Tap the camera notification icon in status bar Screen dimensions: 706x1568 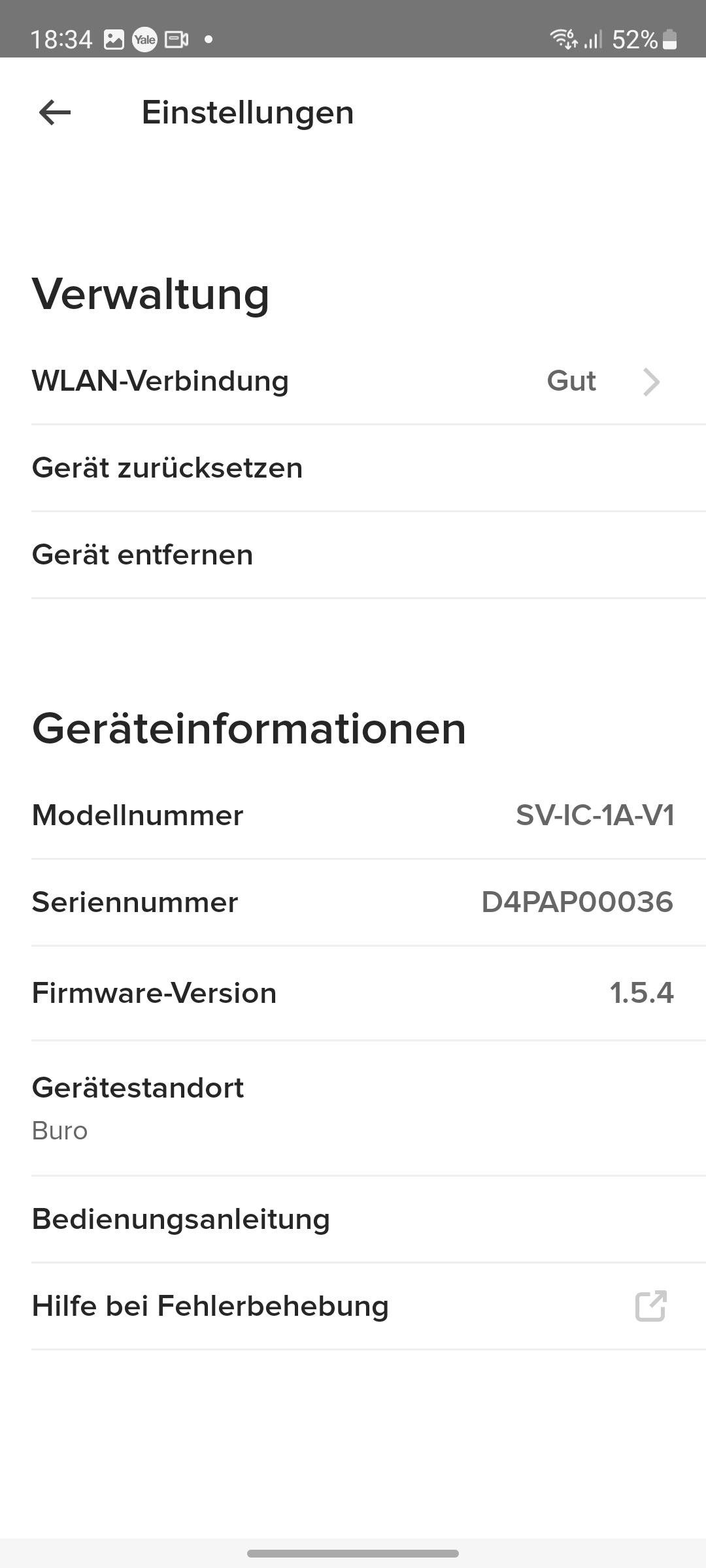[x=176, y=40]
